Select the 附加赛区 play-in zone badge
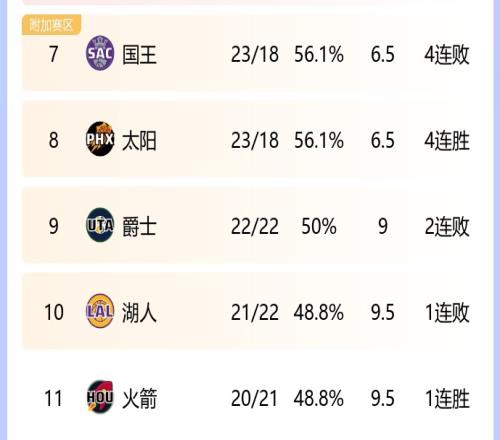The image size is (500, 440). click(x=51, y=25)
